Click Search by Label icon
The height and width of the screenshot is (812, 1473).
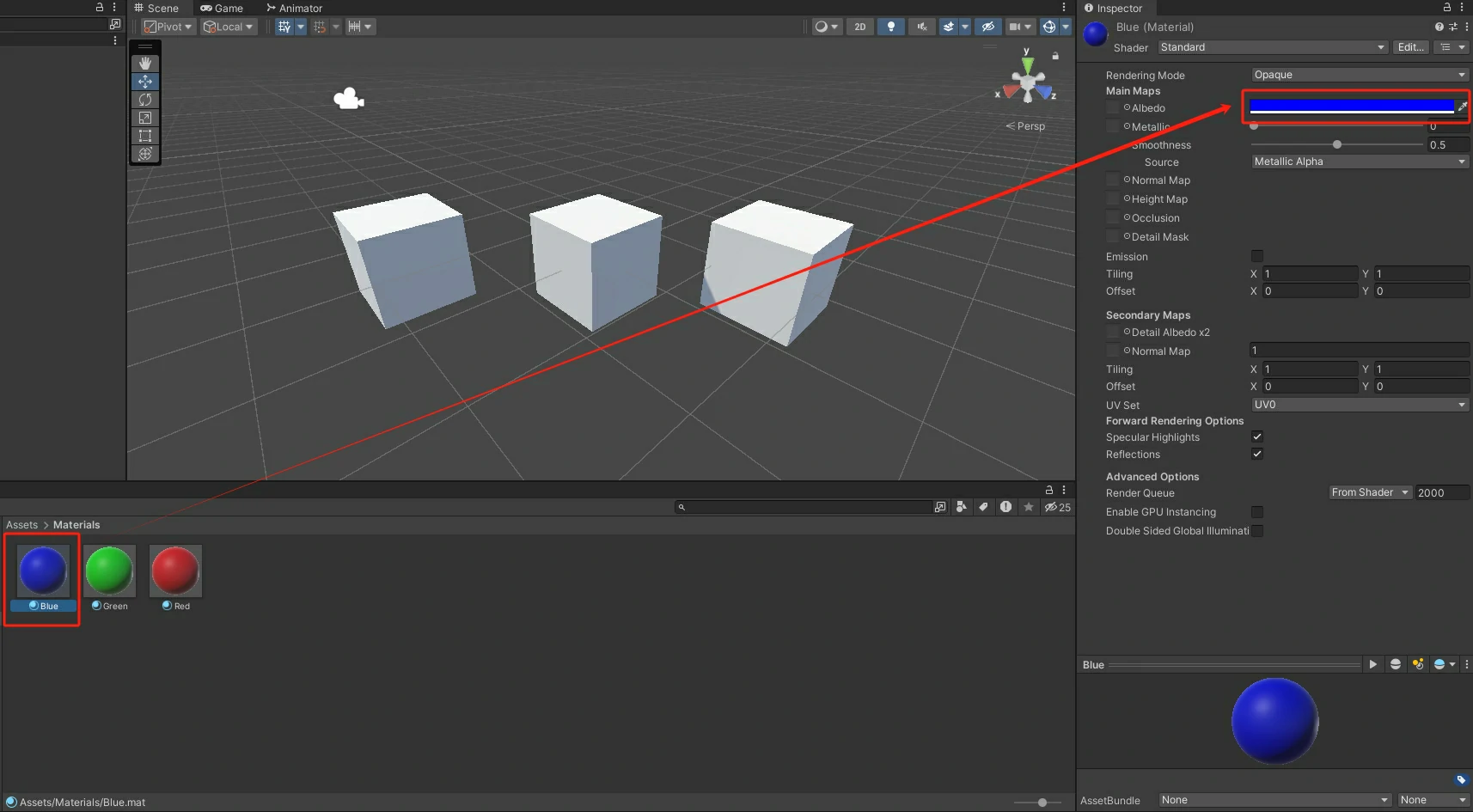click(983, 507)
